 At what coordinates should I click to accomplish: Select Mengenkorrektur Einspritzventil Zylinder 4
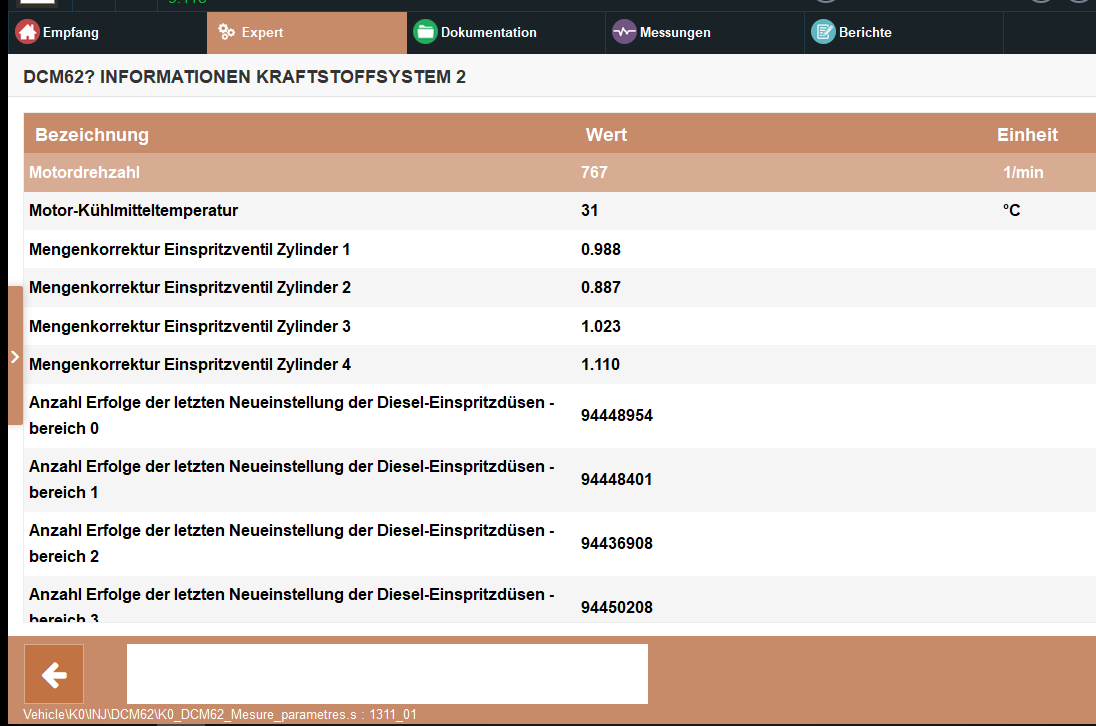point(560,364)
